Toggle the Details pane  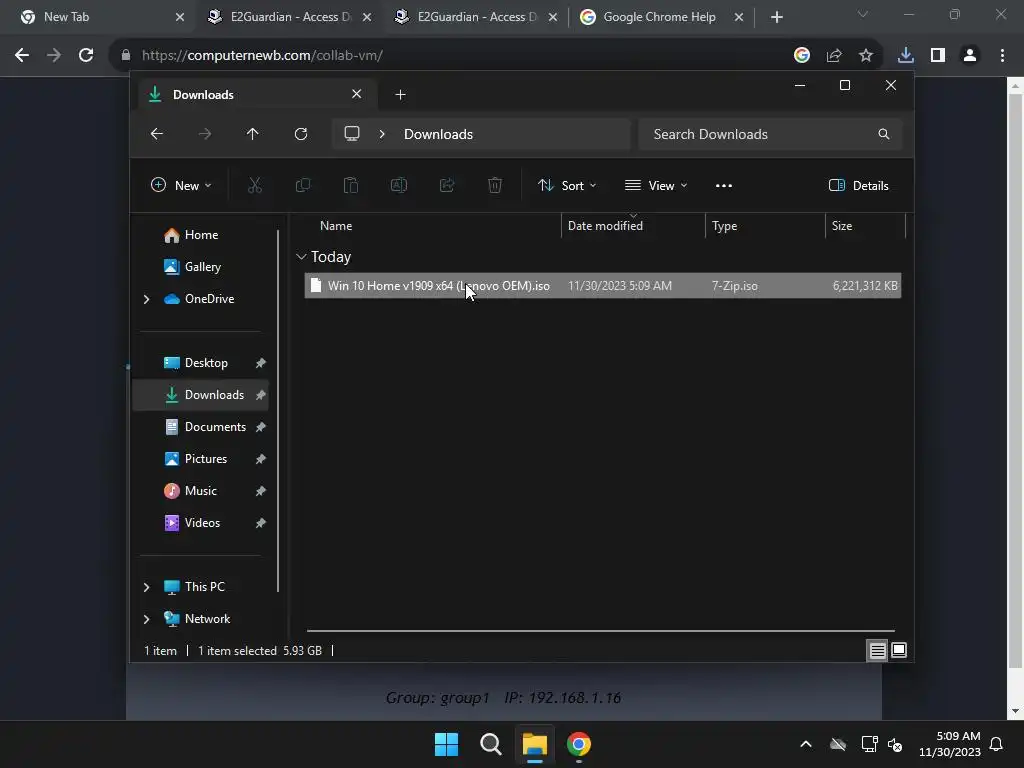[859, 185]
